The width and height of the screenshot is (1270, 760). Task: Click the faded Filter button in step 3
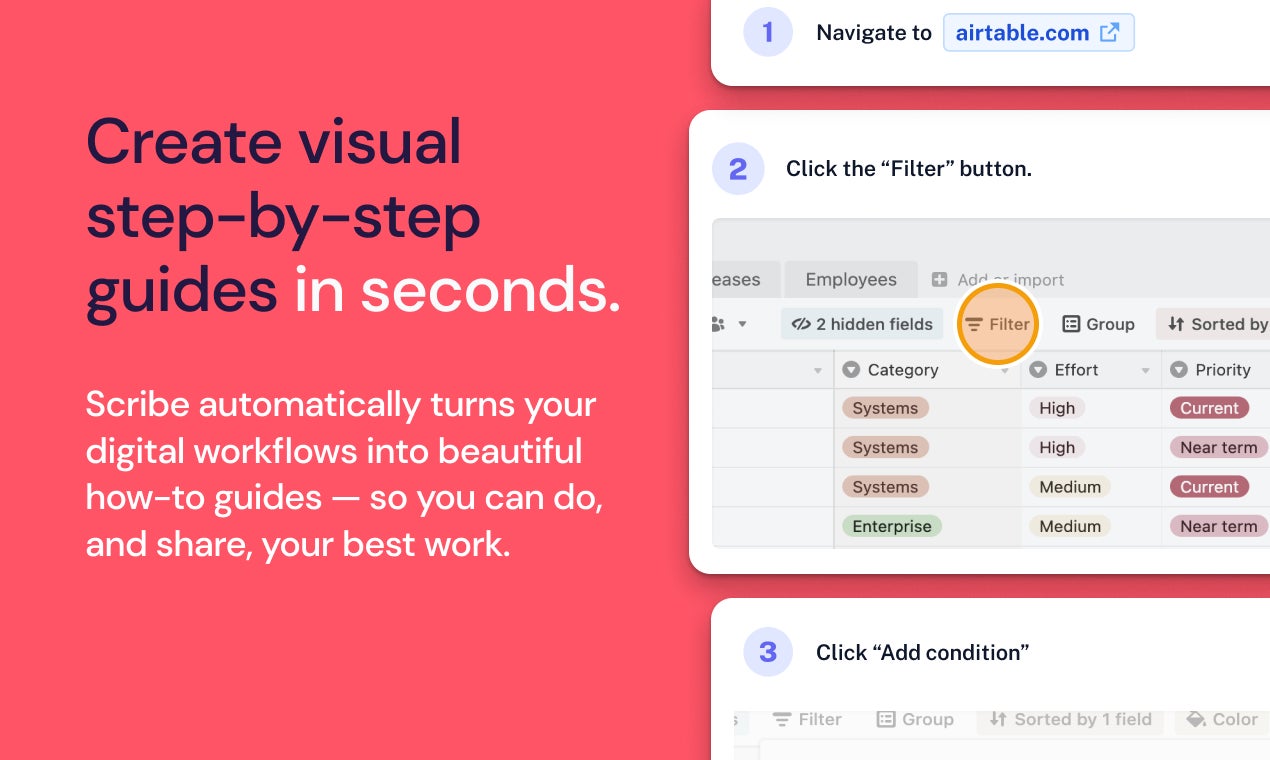point(806,719)
